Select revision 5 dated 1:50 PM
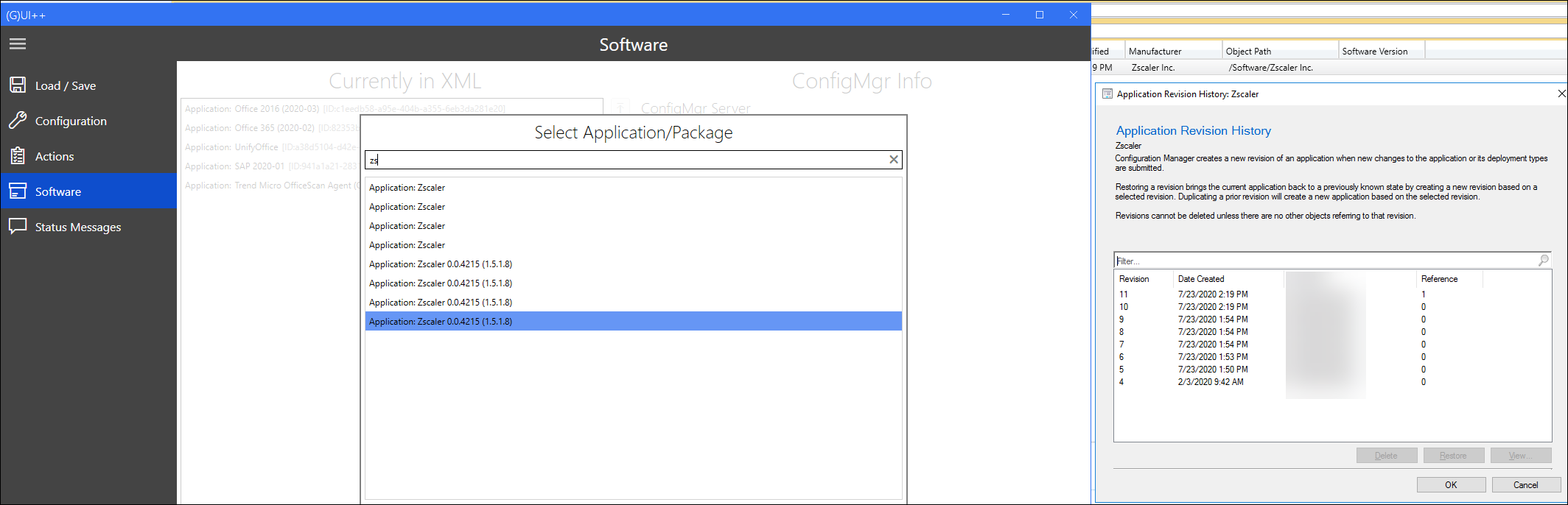The width and height of the screenshot is (1568, 505). click(1332, 370)
